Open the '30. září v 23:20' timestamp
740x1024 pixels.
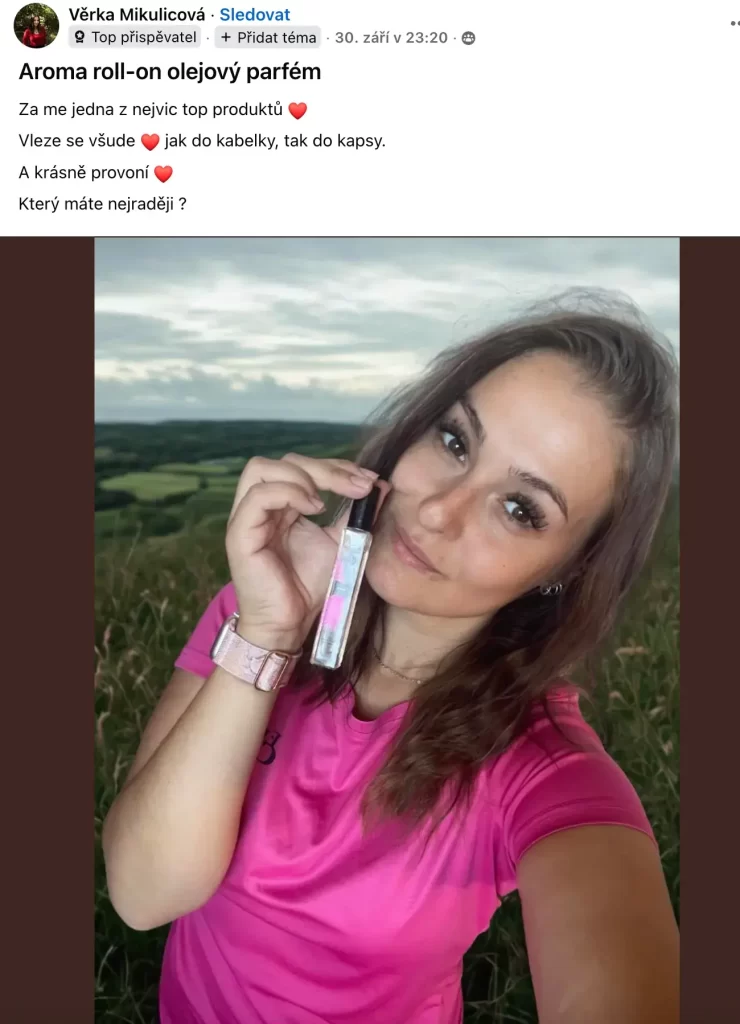pyautogui.click(x=391, y=38)
